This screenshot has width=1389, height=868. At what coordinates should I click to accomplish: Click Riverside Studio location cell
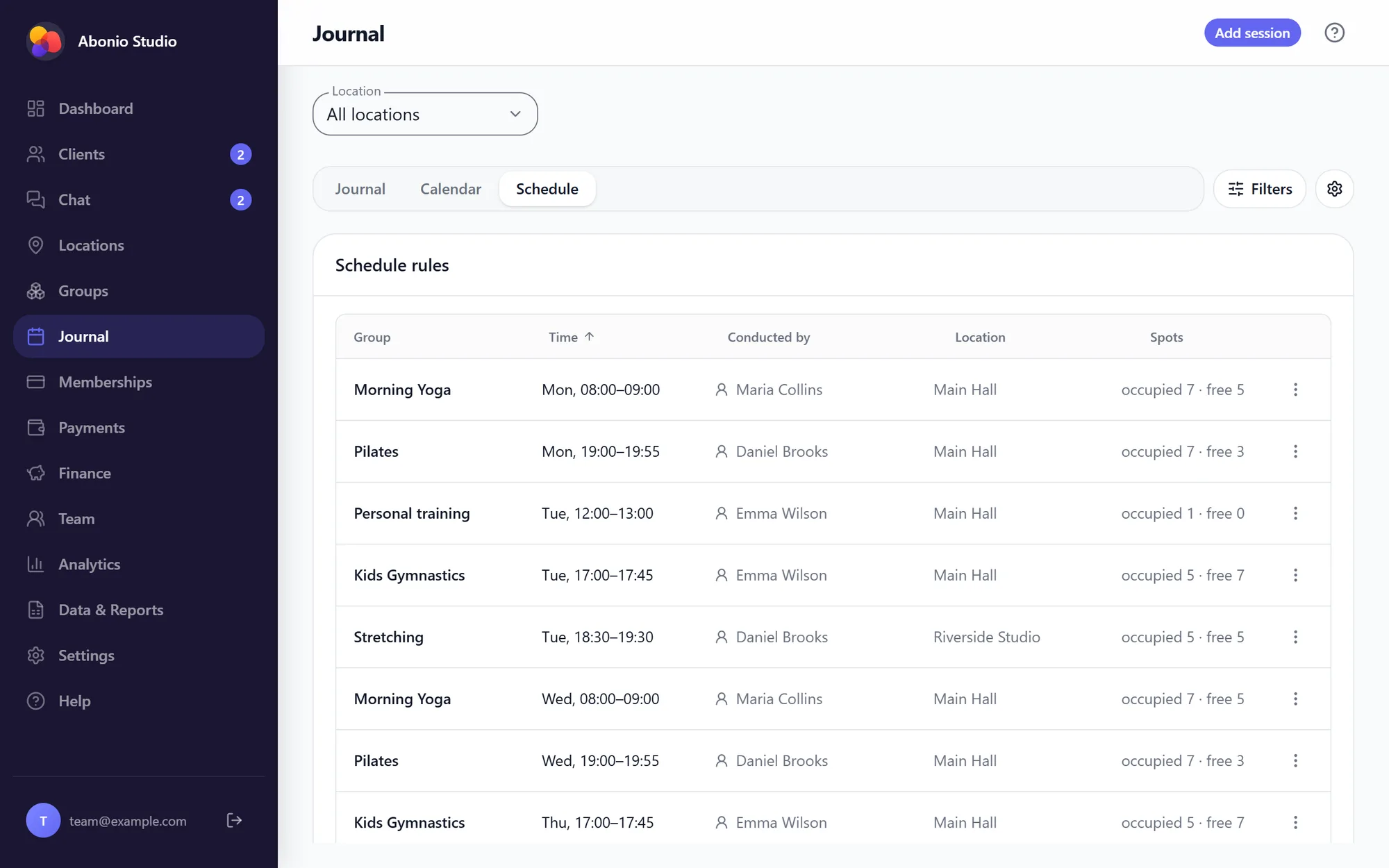(986, 637)
